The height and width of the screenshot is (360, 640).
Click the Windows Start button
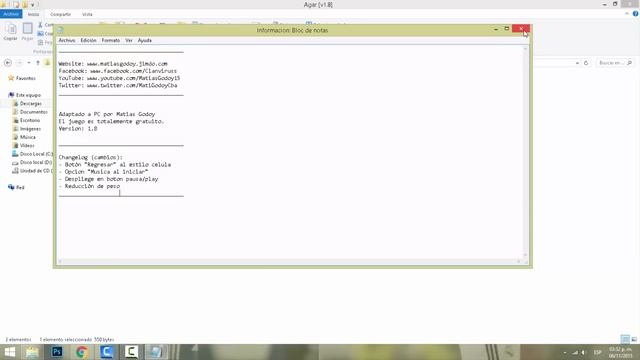[10, 352]
